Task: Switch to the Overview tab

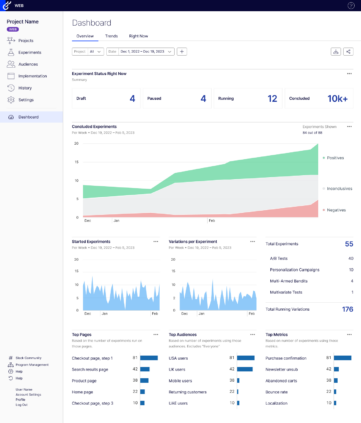Action: pos(85,36)
